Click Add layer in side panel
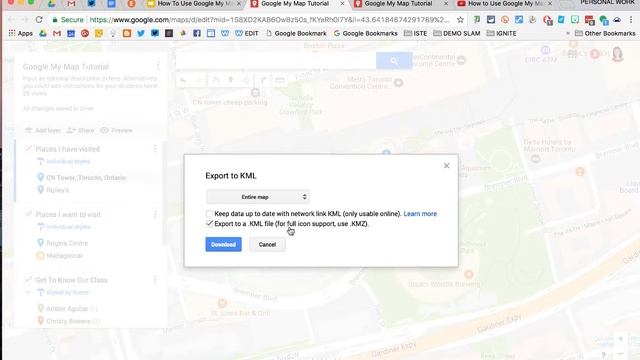640x360 pixels. coord(42,130)
